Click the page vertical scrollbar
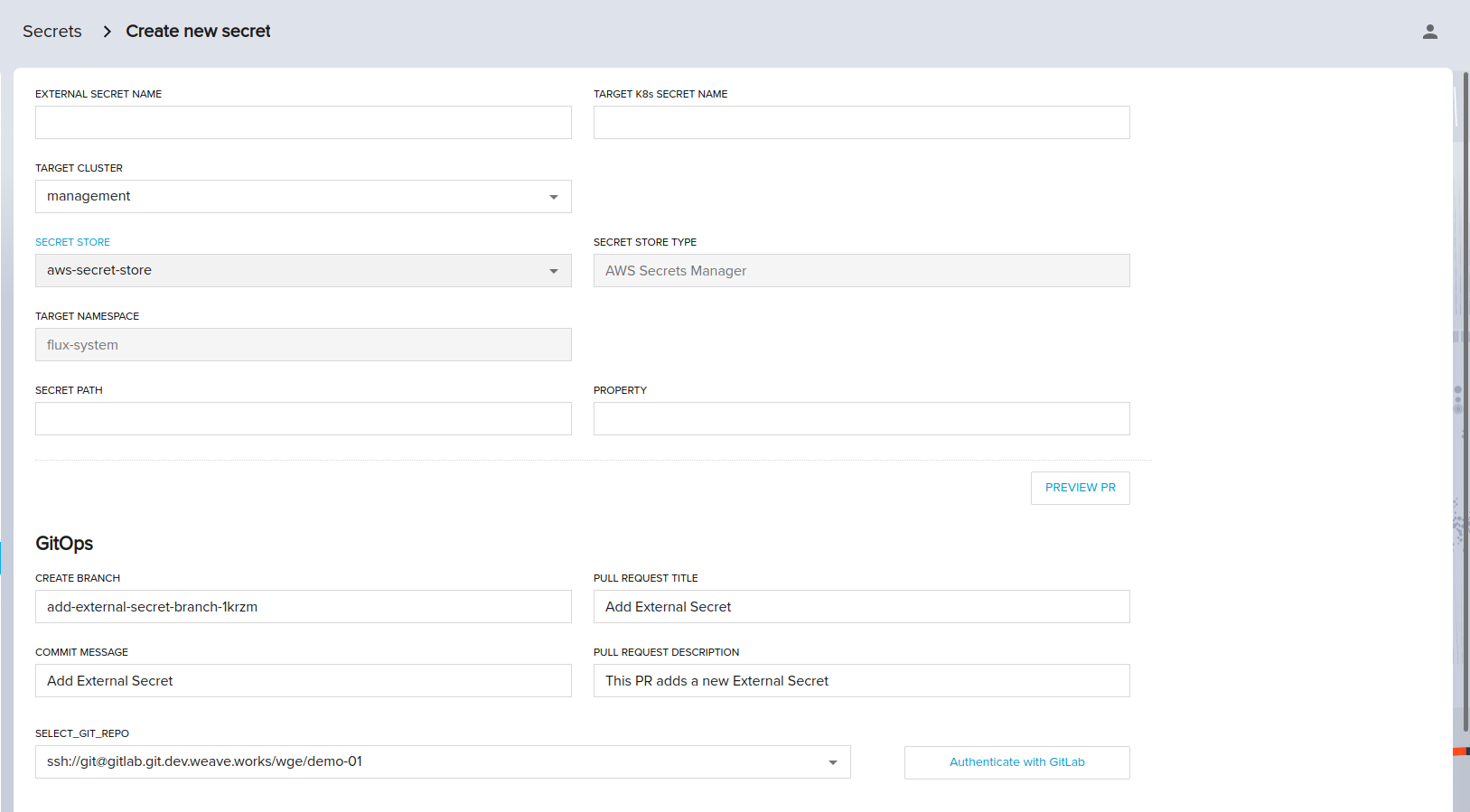The width and height of the screenshot is (1470, 812). (x=1465, y=402)
